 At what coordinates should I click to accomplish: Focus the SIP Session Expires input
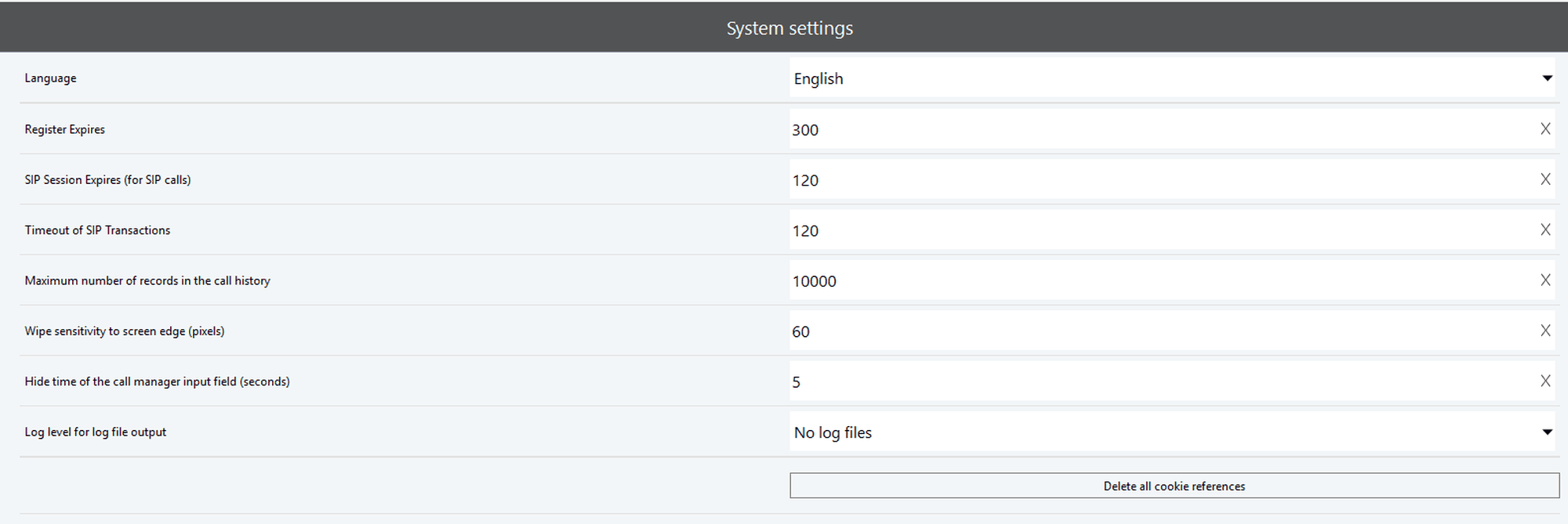[x=1160, y=180]
